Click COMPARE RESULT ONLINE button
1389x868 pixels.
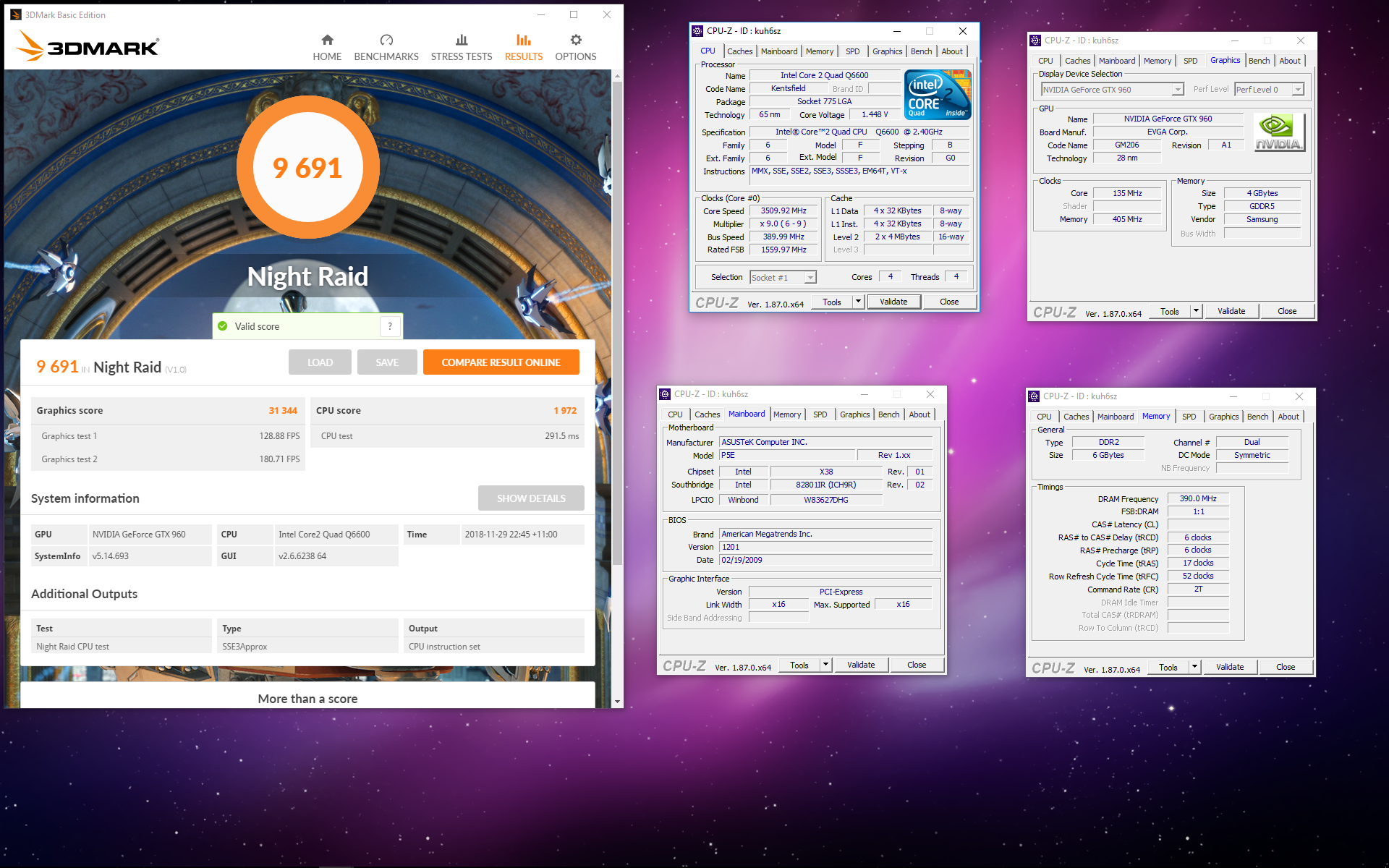click(x=501, y=362)
